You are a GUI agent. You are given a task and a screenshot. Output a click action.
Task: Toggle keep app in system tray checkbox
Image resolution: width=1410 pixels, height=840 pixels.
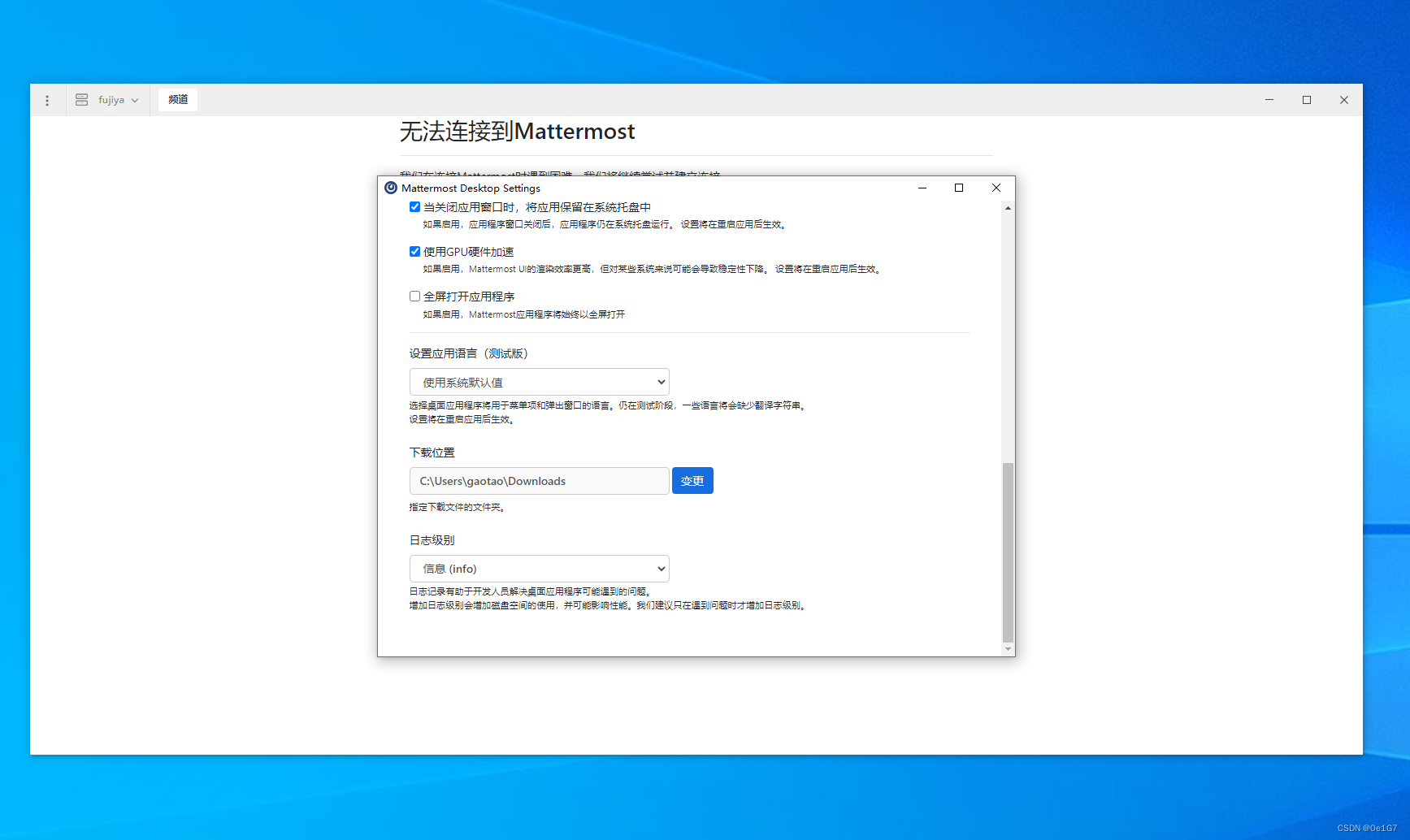point(414,207)
